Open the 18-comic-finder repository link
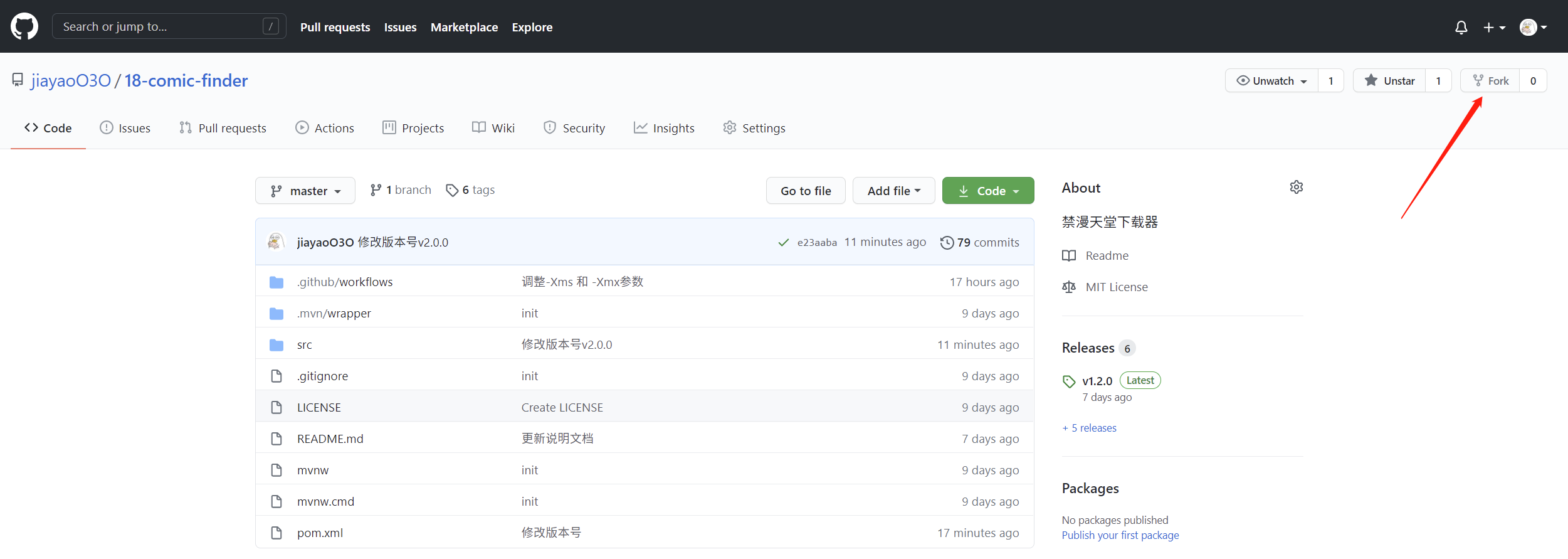The image size is (1568, 559). pyautogui.click(x=186, y=80)
